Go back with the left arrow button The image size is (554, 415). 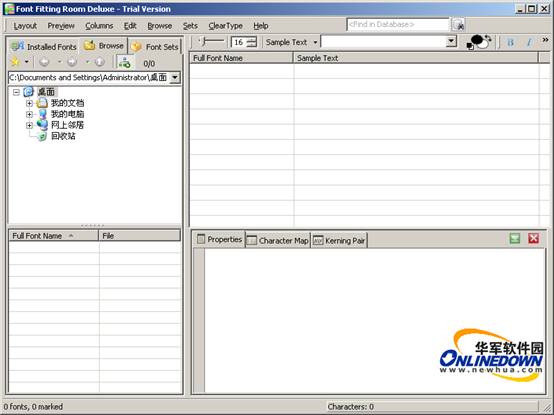tap(44, 62)
